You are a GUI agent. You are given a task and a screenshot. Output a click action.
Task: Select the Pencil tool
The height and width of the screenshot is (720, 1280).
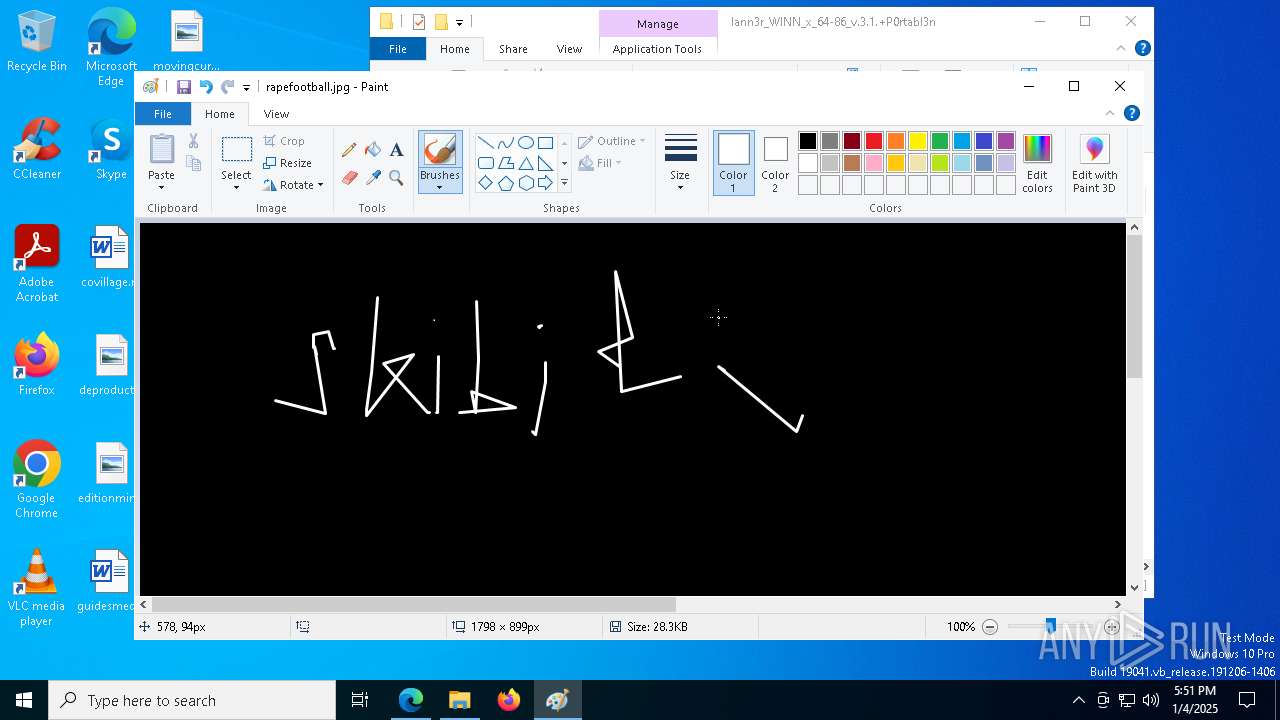pyautogui.click(x=349, y=150)
